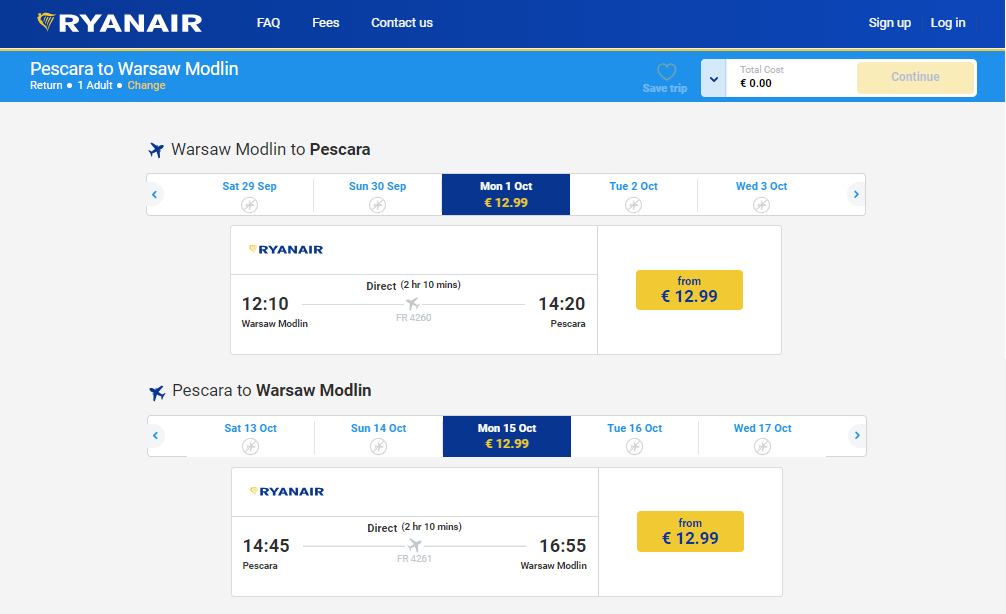The image size is (1006, 614).
Task: Expand the Total Cost dropdown arrow
Action: click(714, 78)
